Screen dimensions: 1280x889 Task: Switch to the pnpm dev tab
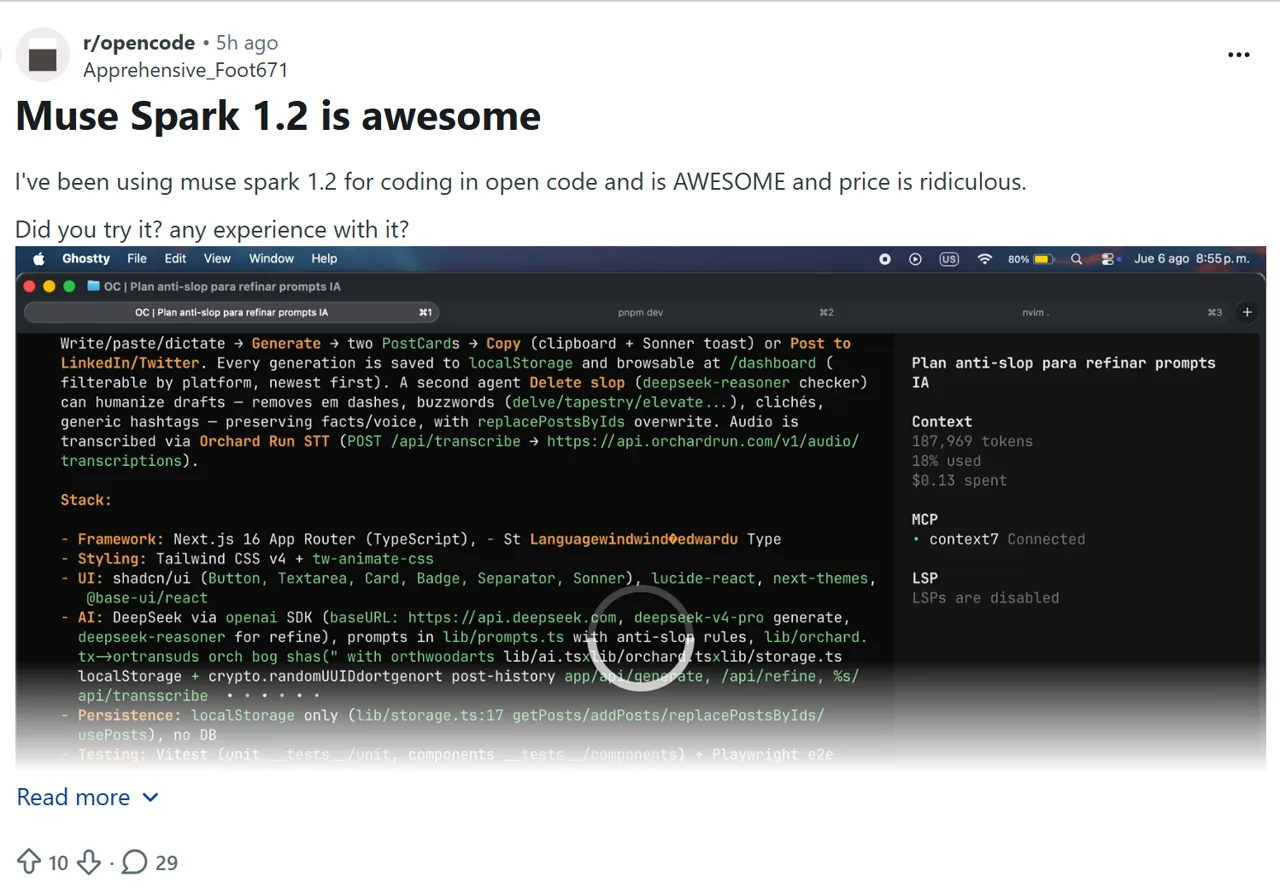click(x=640, y=312)
